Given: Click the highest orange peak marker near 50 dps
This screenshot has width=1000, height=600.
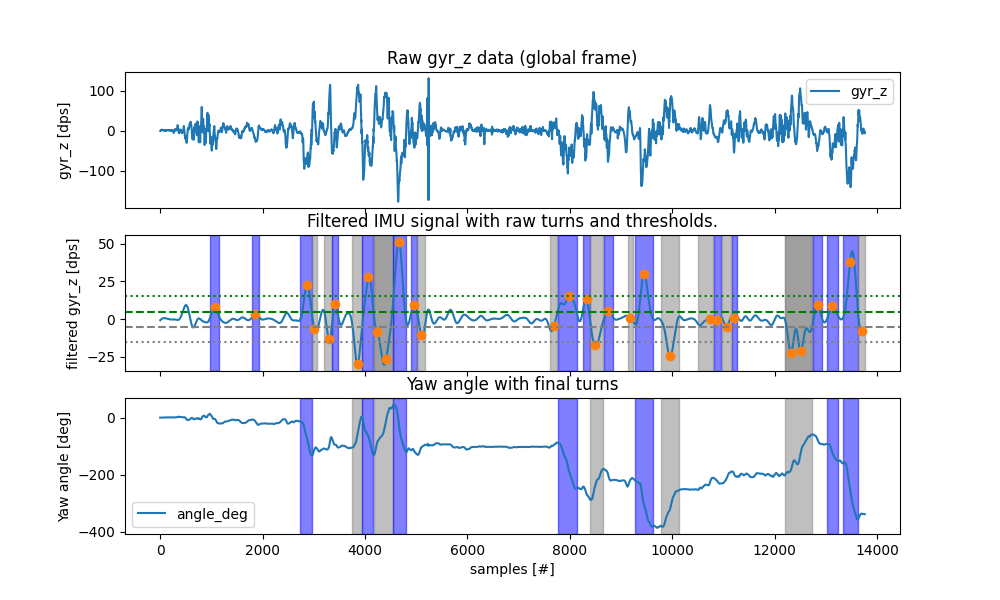Looking at the screenshot, I should [x=399, y=243].
